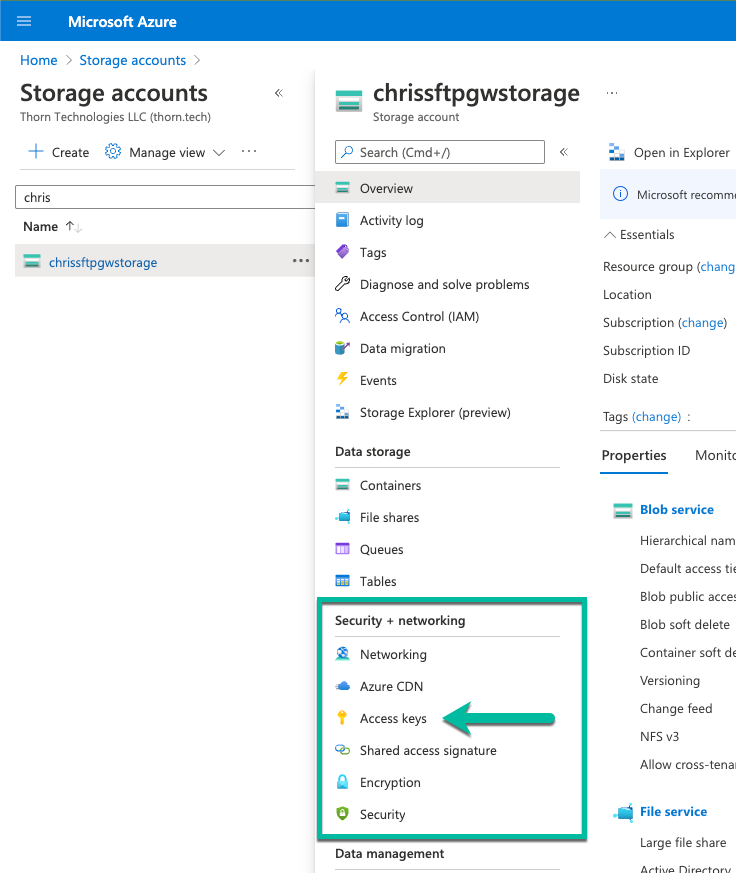
Task: Collapse the Storage accounts panel
Action: [279, 93]
